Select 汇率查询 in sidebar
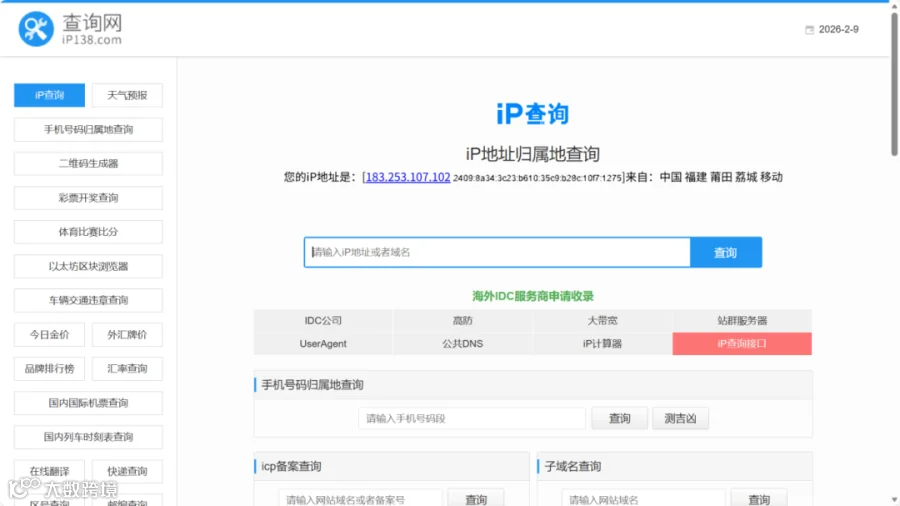Viewport: 900px width, 506px height. 127,368
